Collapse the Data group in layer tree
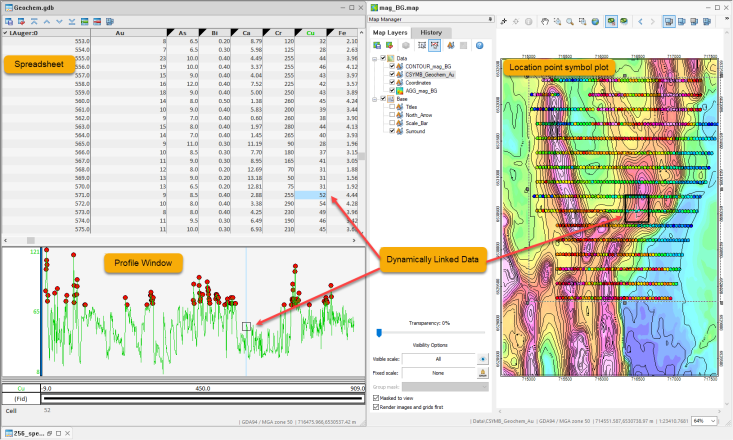Screen dimensions: 733x440 [373, 58]
